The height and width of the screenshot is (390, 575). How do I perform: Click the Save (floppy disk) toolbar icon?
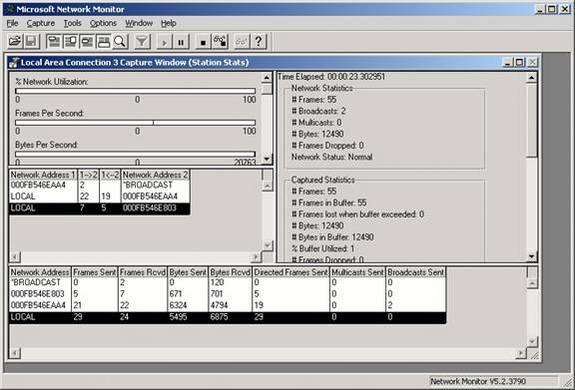(31, 41)
